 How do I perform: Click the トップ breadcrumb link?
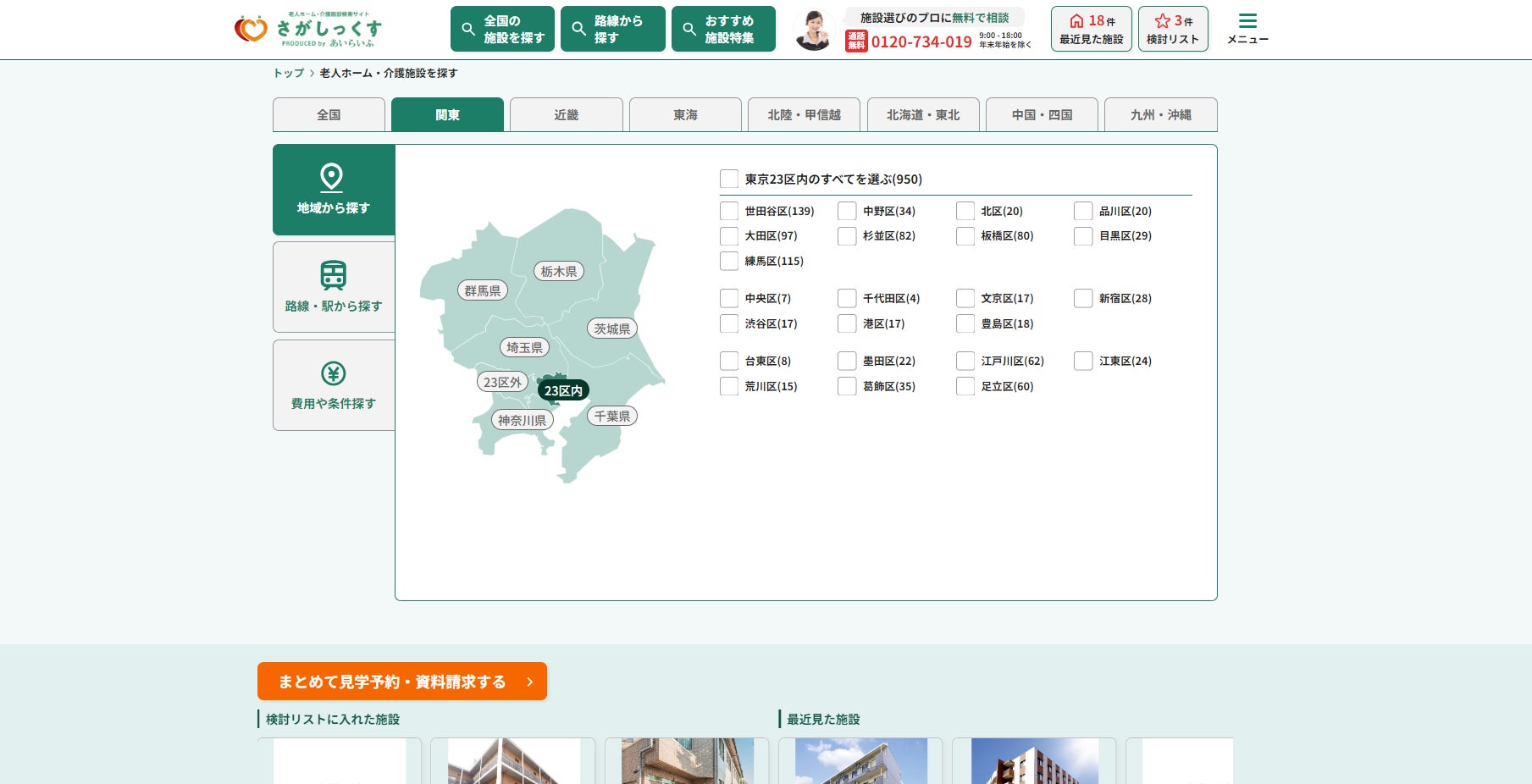click(x=288, y=74)
